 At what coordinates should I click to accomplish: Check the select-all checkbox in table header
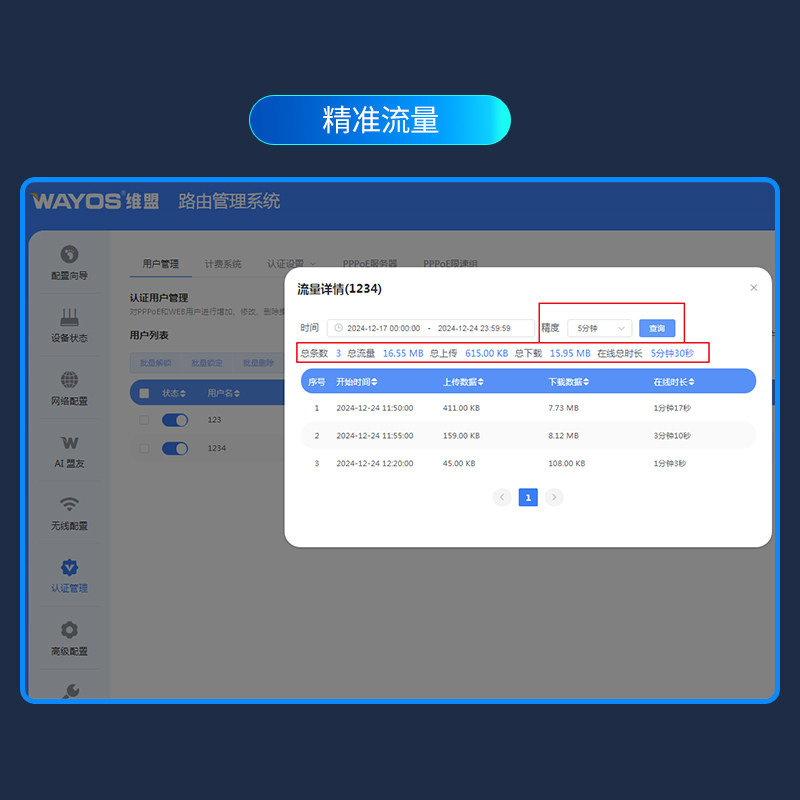click(145, 392)
